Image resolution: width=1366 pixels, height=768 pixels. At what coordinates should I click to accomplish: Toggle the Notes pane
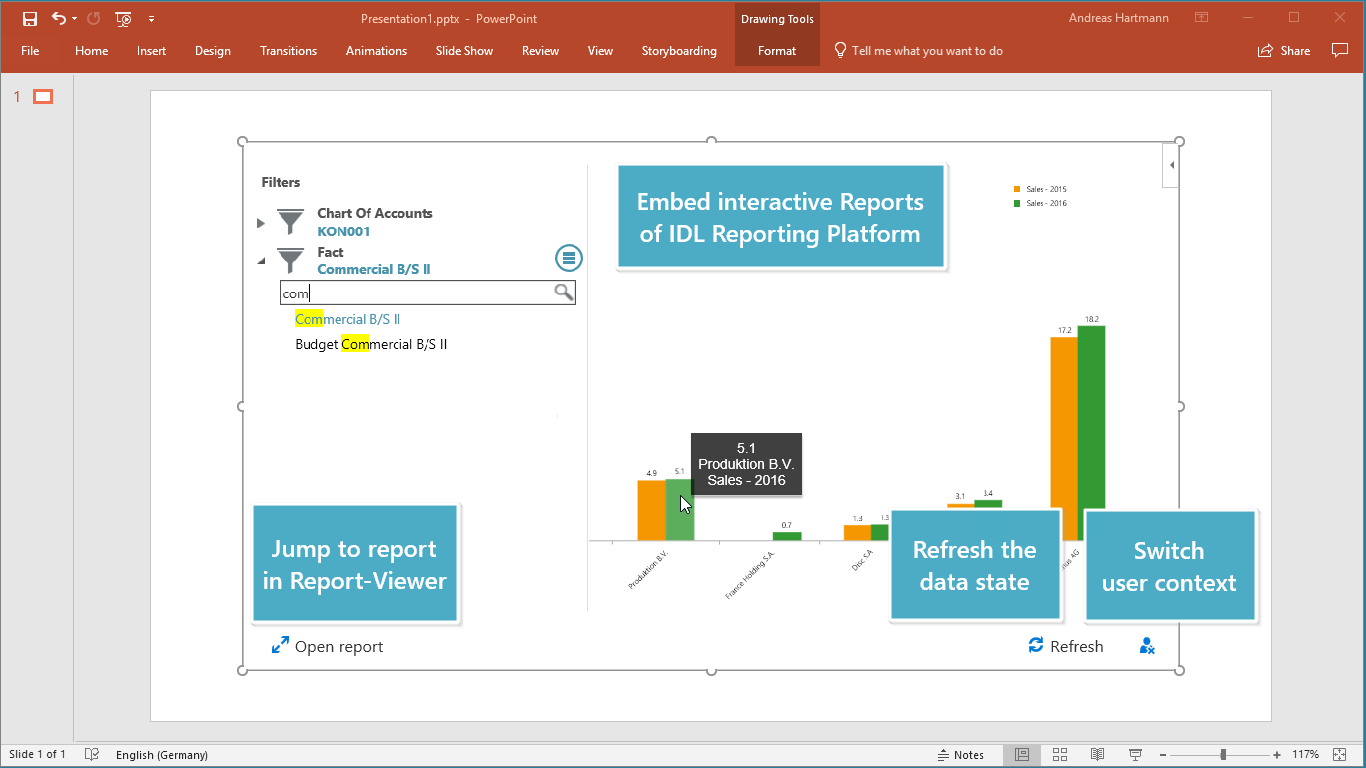click(x=960, y=755)
